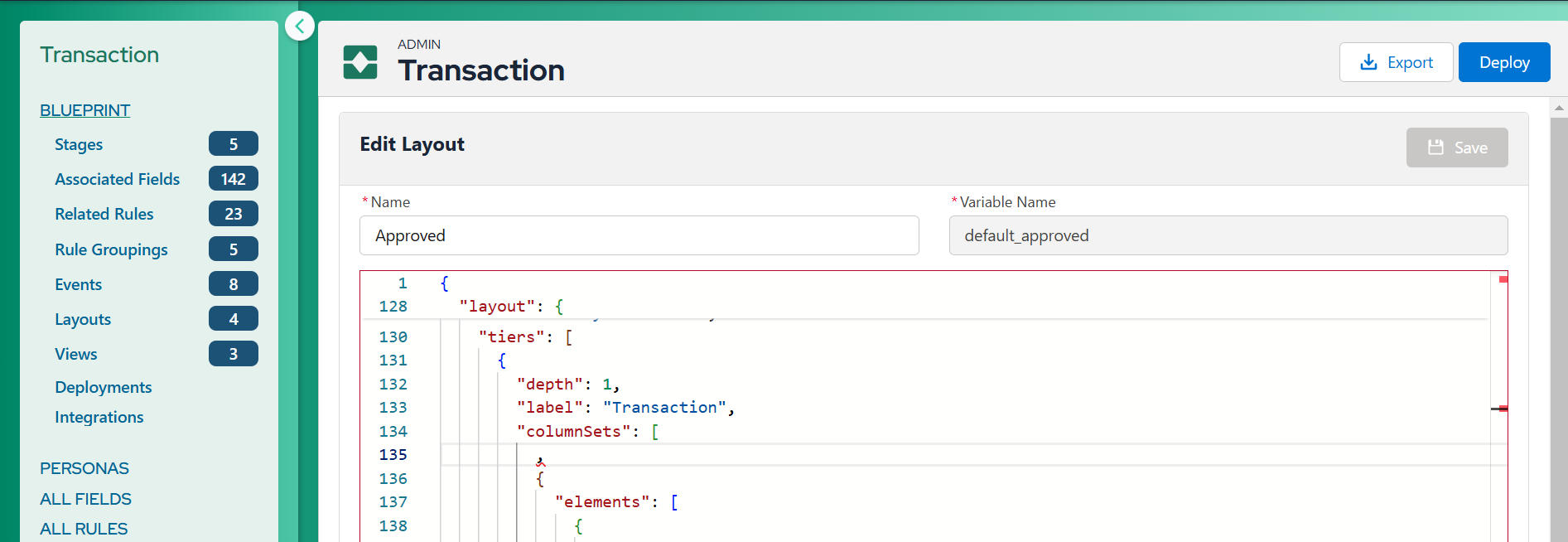Image resolution: width=1568 pixels, height=542 pixels.
Task: Click the Views count badge 3
Action: point(234,354)
